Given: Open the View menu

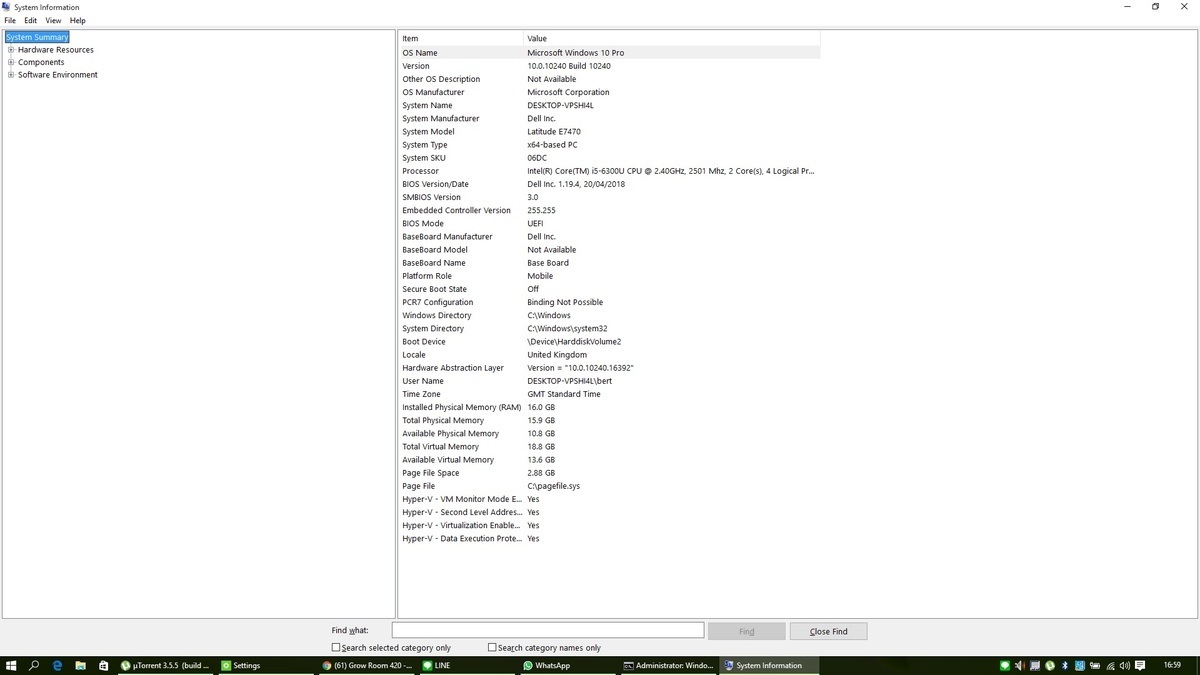Looking at the screenshot, I should pyautogui.click(x=53, y=20).
